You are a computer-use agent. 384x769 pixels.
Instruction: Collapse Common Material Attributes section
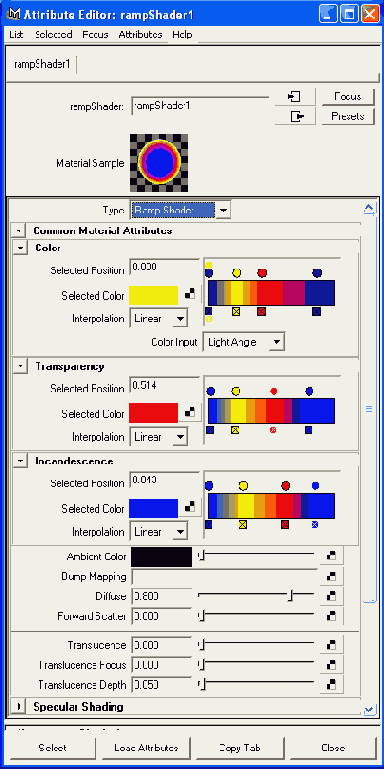pyautogui.click(x=18, y=231)
